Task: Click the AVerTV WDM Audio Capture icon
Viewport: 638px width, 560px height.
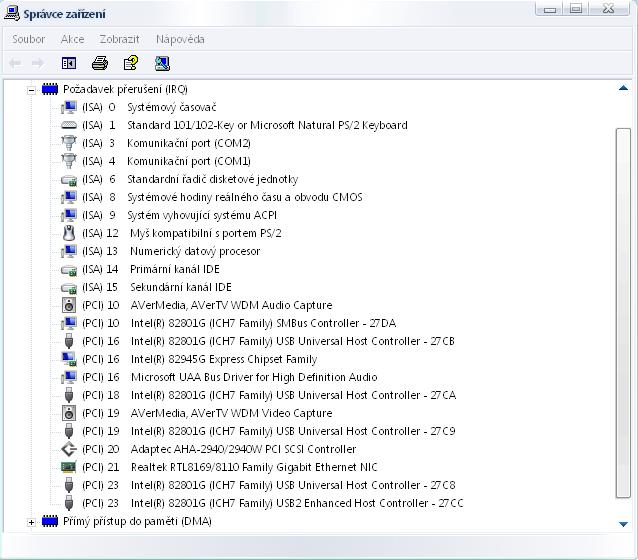Action: (x=69, y=305)
